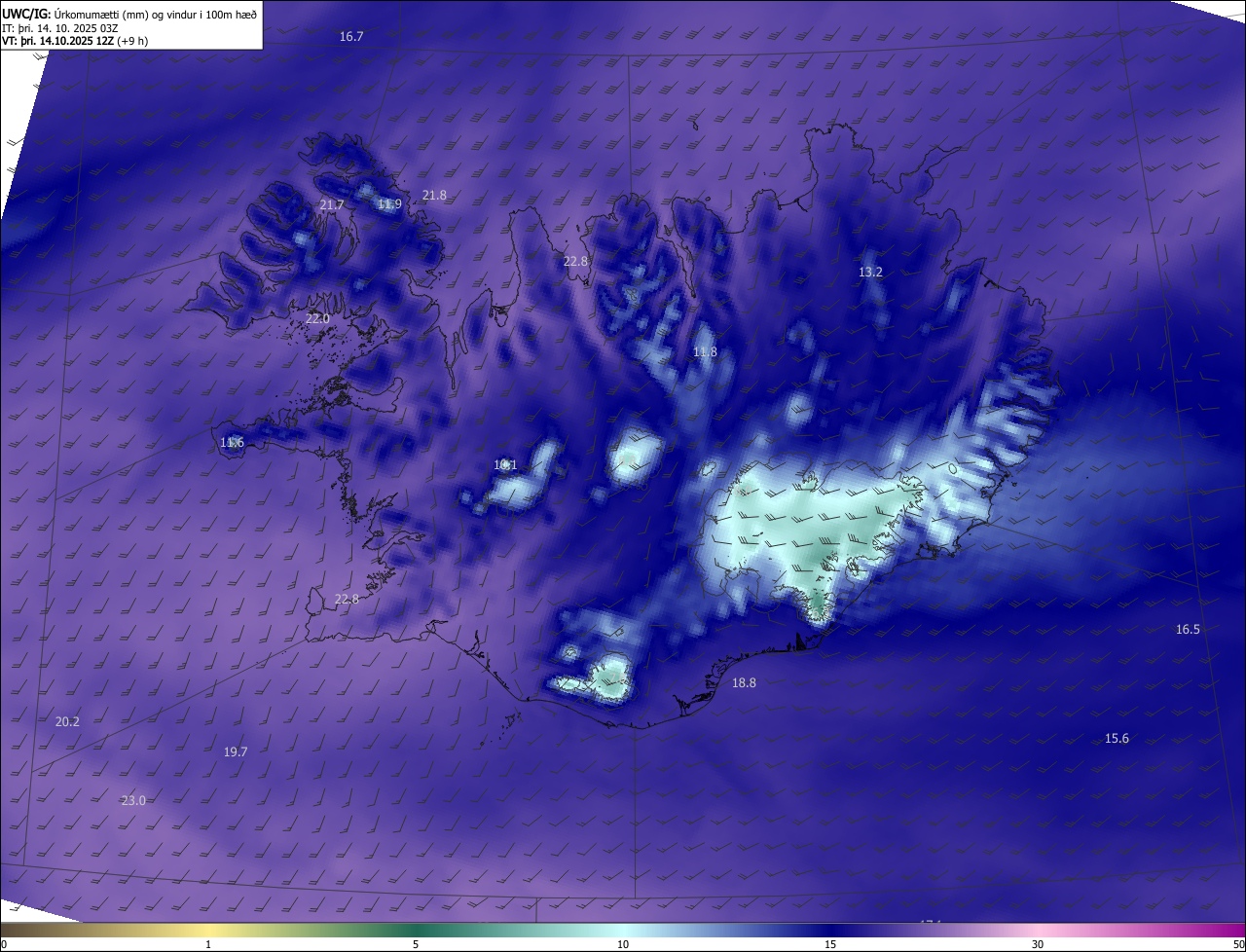
Task: Click the 22.8 value on the north coast
Action: (576, 261)
